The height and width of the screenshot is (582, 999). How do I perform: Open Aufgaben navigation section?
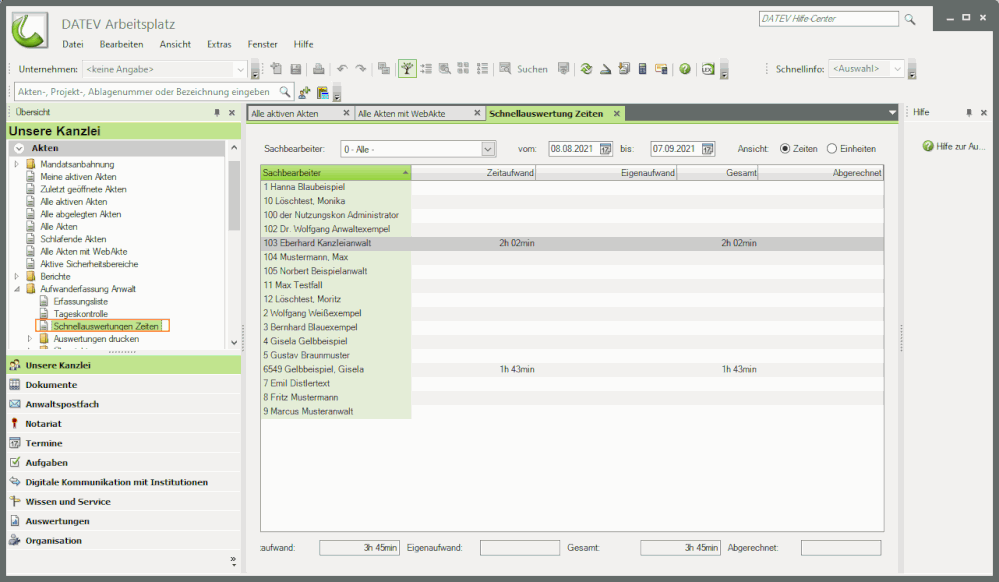[x=124, y=463]
